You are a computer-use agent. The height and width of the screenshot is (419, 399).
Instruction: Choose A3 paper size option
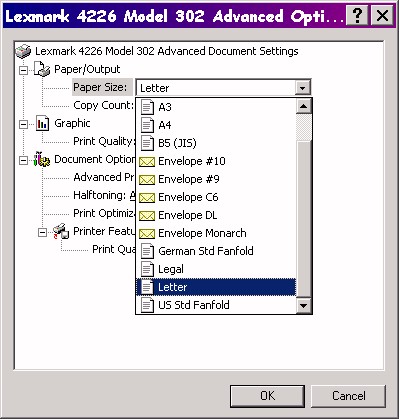click(216, 107)
